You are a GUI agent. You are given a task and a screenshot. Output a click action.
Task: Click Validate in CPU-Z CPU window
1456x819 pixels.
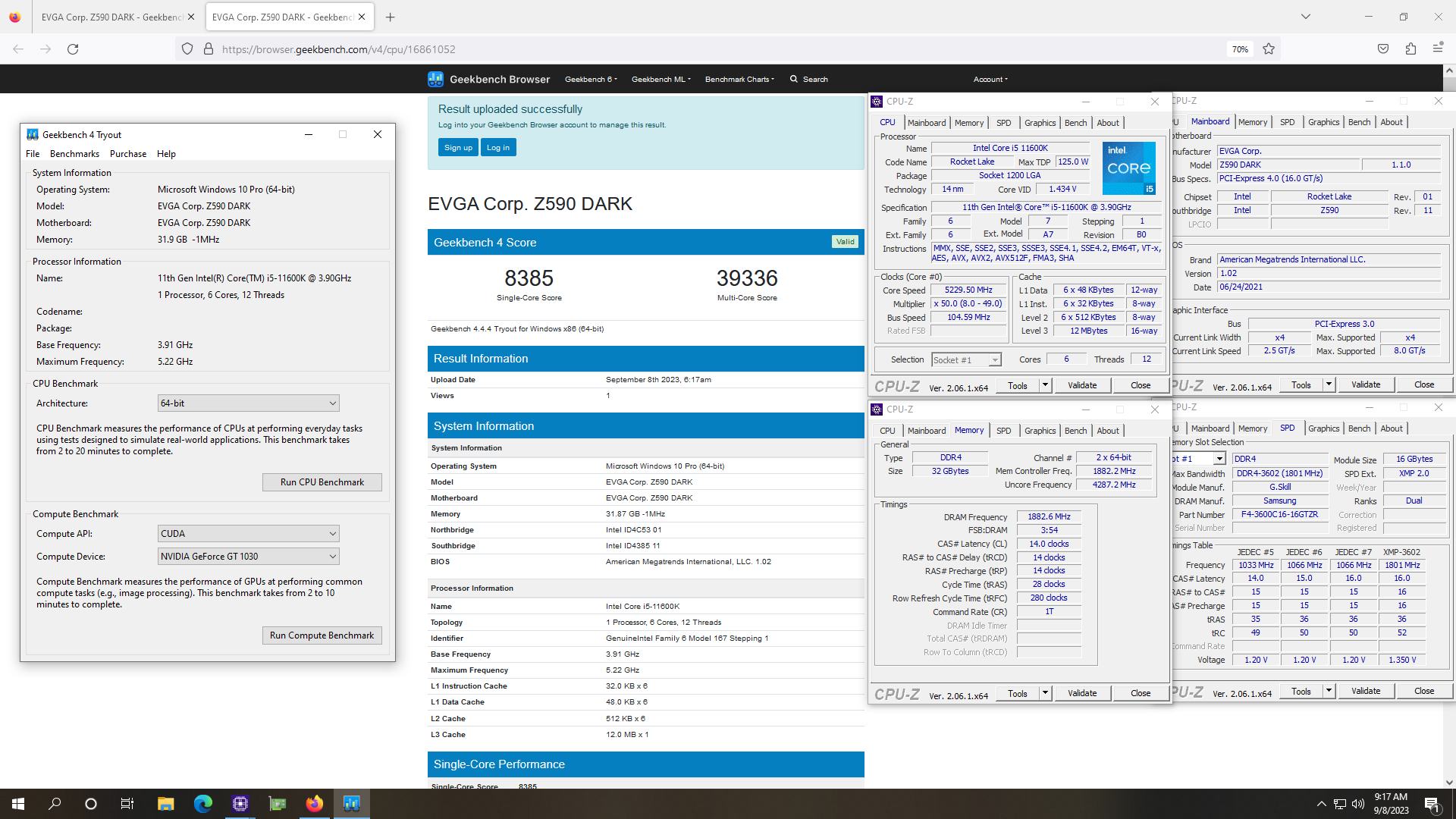[1082, 385]
